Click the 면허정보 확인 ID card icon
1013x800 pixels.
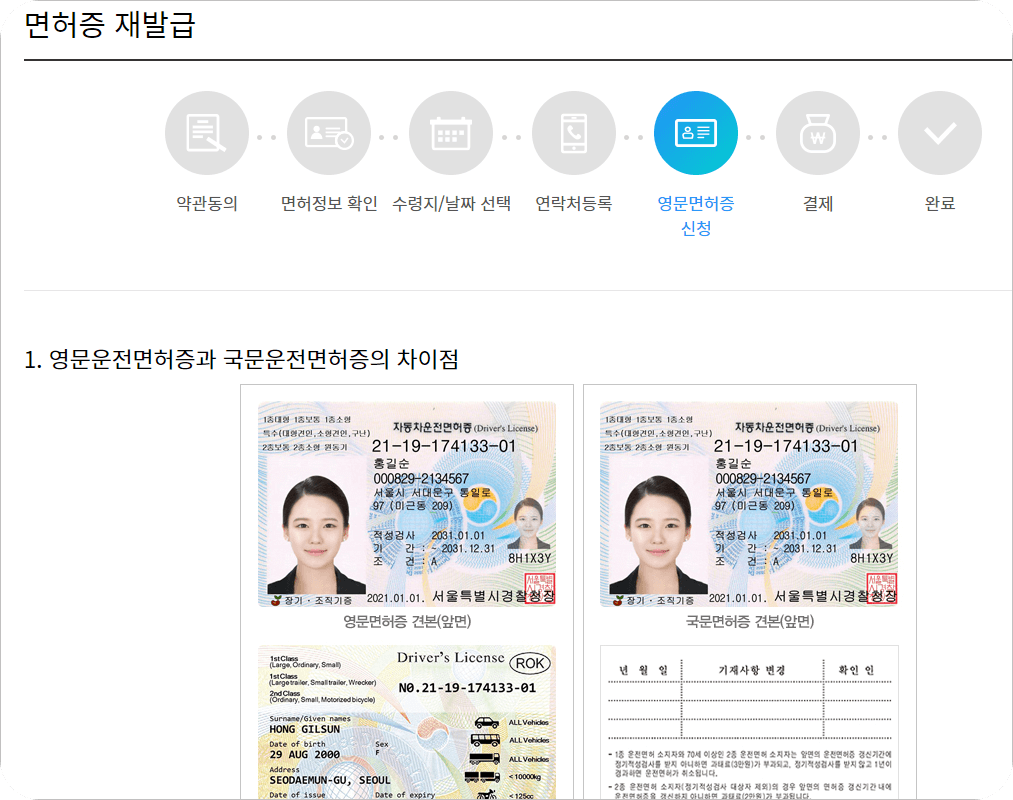(329, 133)
